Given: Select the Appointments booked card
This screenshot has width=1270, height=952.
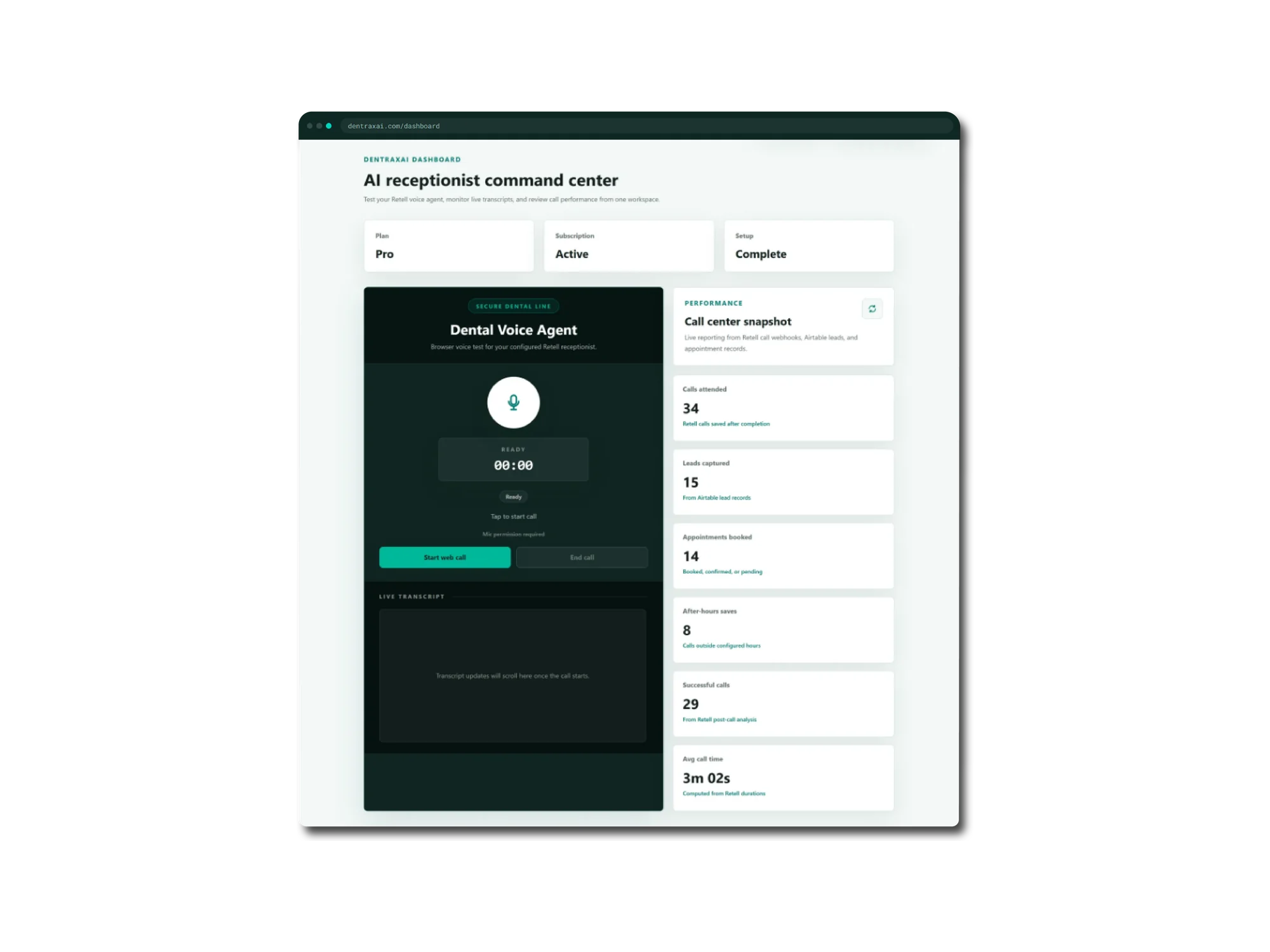Looking at the screenshot, I should (x=783, y=556).
